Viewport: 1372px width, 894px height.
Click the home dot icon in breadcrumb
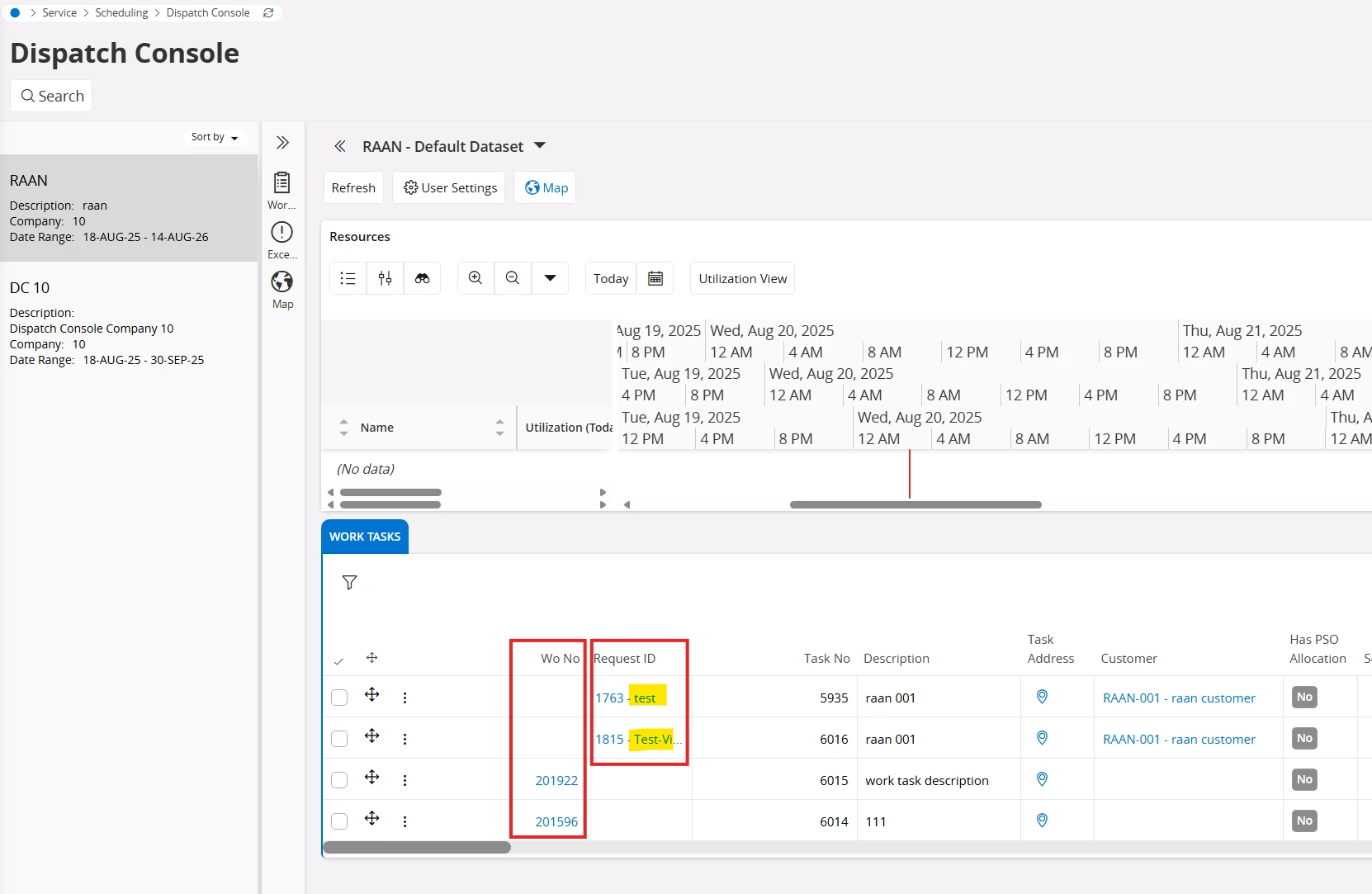pyautogui.click(x=15, y=12)
